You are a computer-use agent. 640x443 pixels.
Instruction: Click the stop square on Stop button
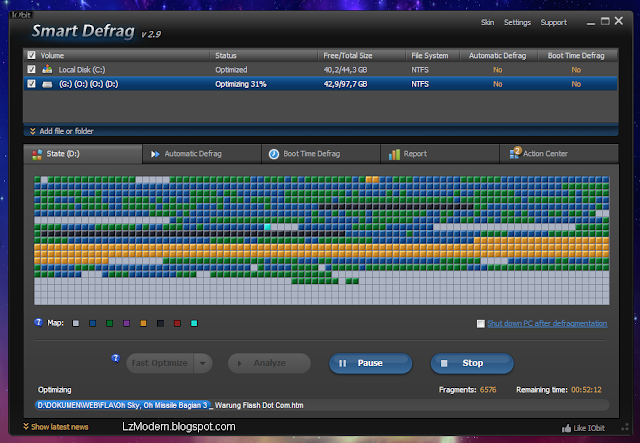tap(444, 363)
